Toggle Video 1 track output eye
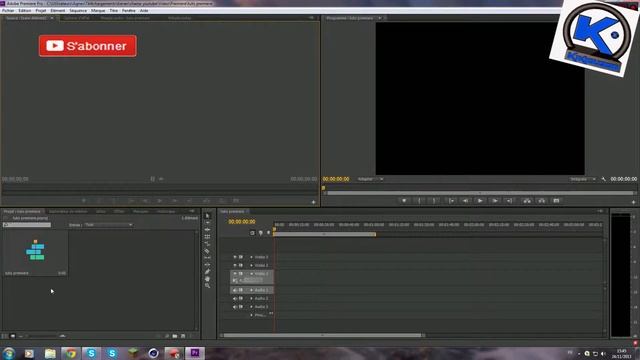The image size is (640, 360). pyautogui.click(x=235, y=273)
